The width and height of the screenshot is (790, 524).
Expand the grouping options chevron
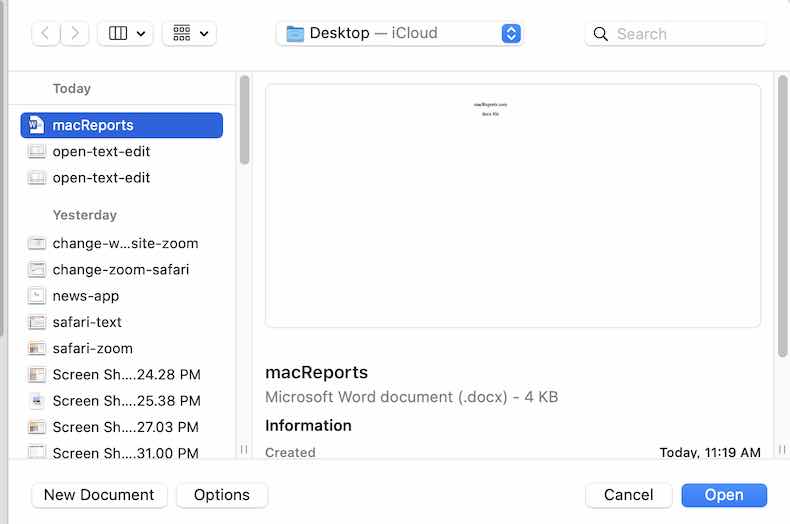[x=204, y=34]
